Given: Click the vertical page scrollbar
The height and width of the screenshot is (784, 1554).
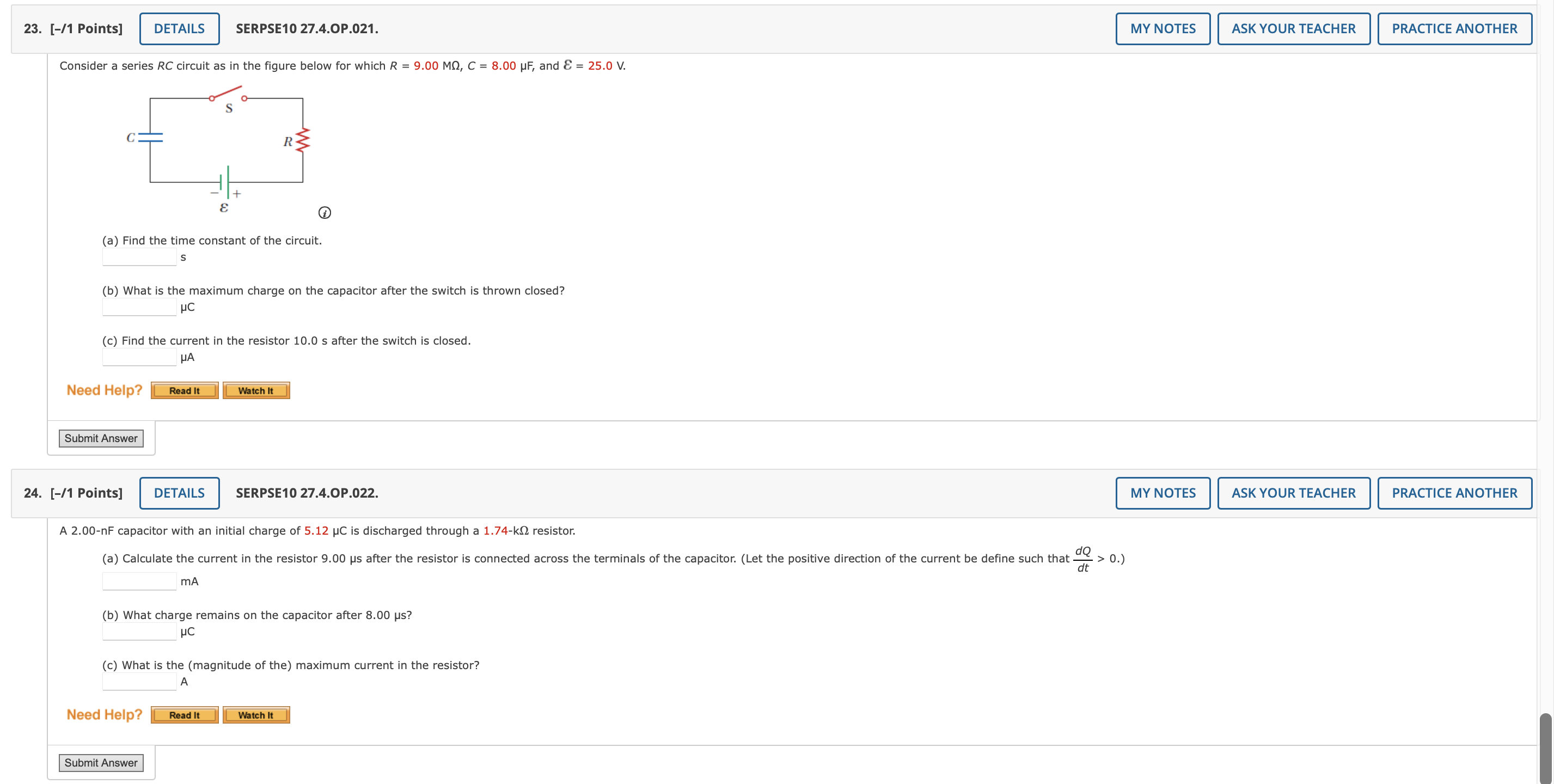Looking at the screenshot, I should point(1544,748).
